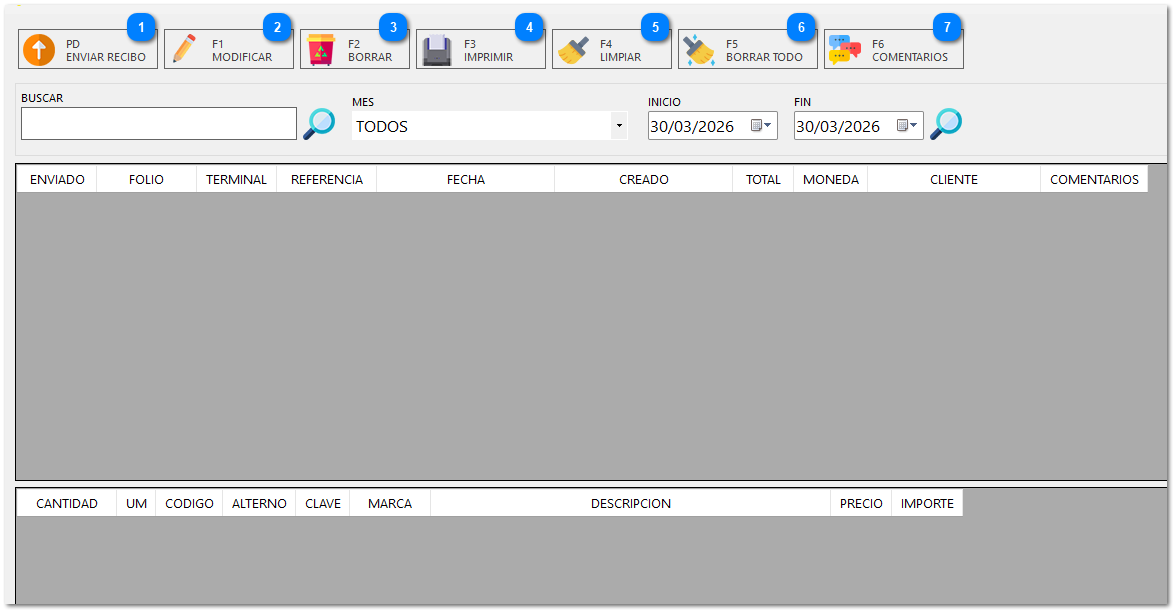Click the F3 Imprimir printer icon
Viewport: 1176px width, 613px height.
pyautogui.click(x=436, y=50)
